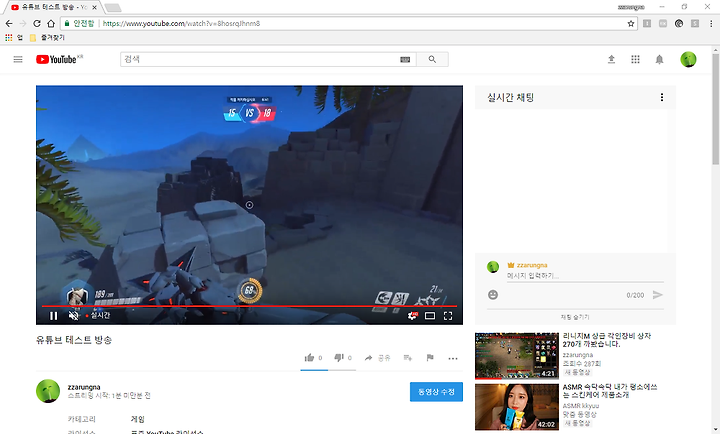
Task: Click 동영상 수정 edit video button
Action: click(x=436, y=392)
